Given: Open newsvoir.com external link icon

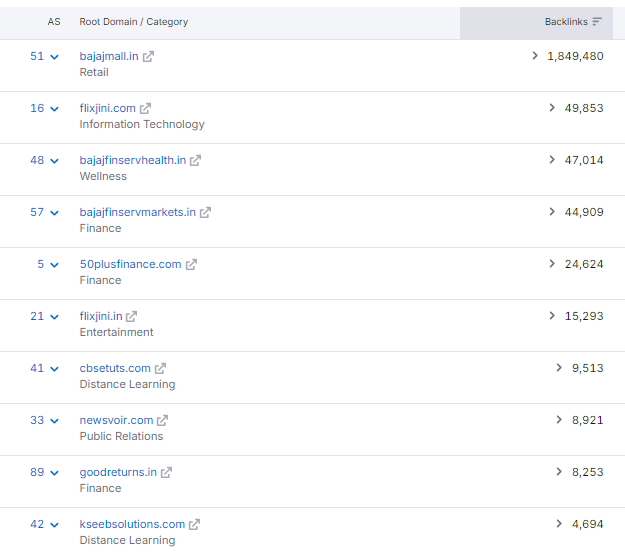Looking at the screenshot, I should pyautogui.click(x=163, y=421).
